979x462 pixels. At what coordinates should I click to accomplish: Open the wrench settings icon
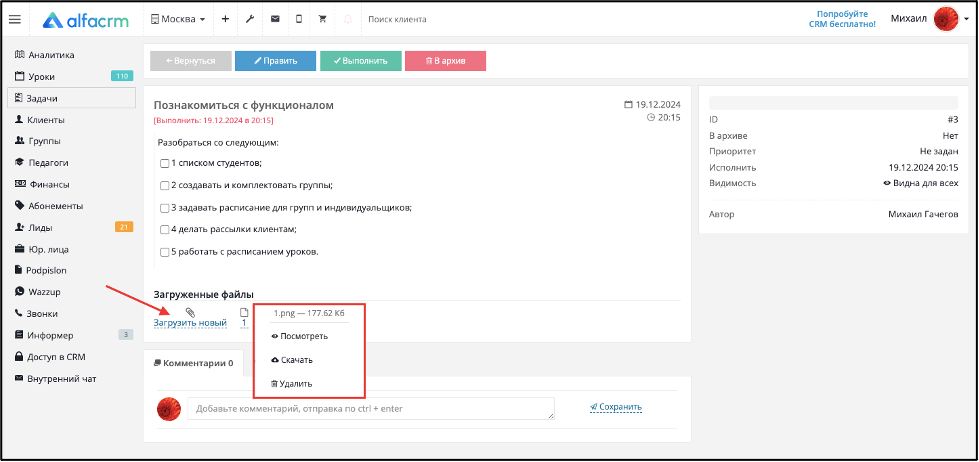pyautogui.click(x=250, y=19)
